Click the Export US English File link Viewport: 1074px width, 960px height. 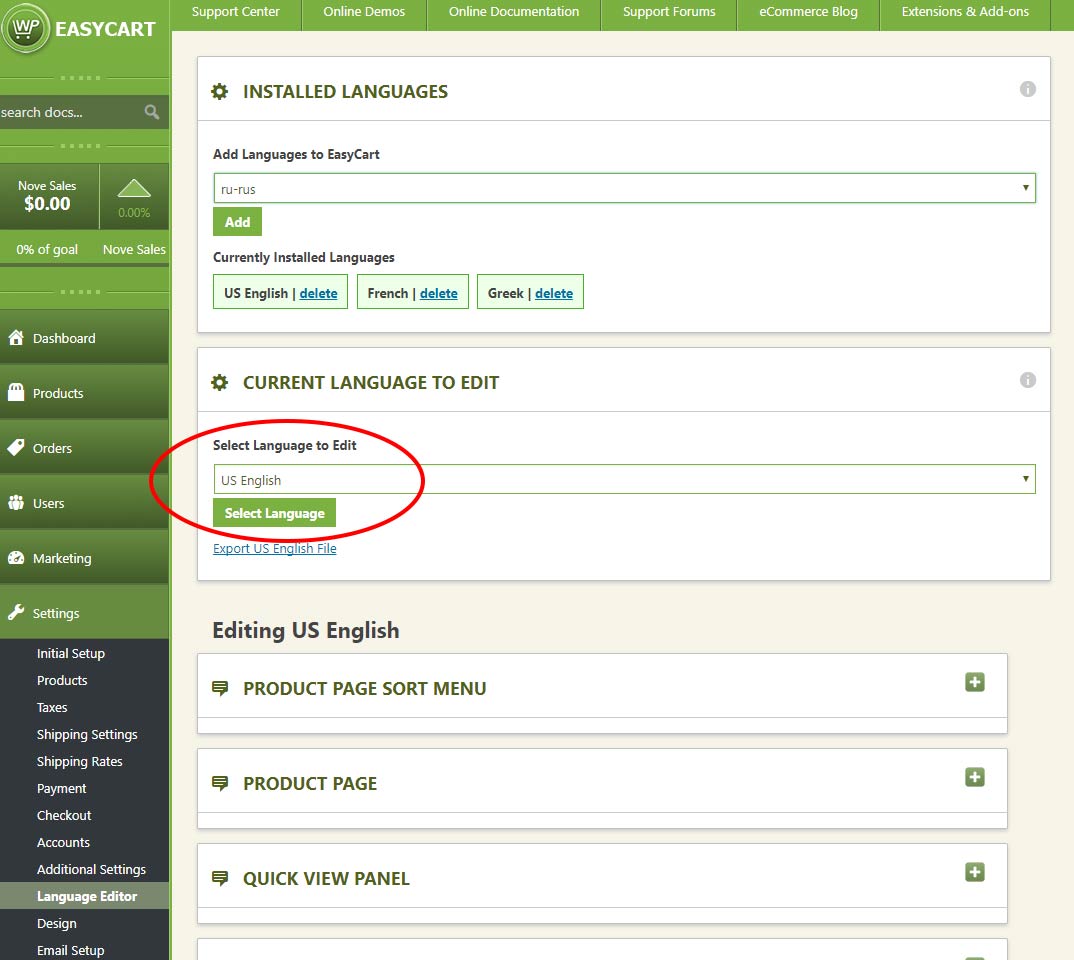[x=275, y=548]
